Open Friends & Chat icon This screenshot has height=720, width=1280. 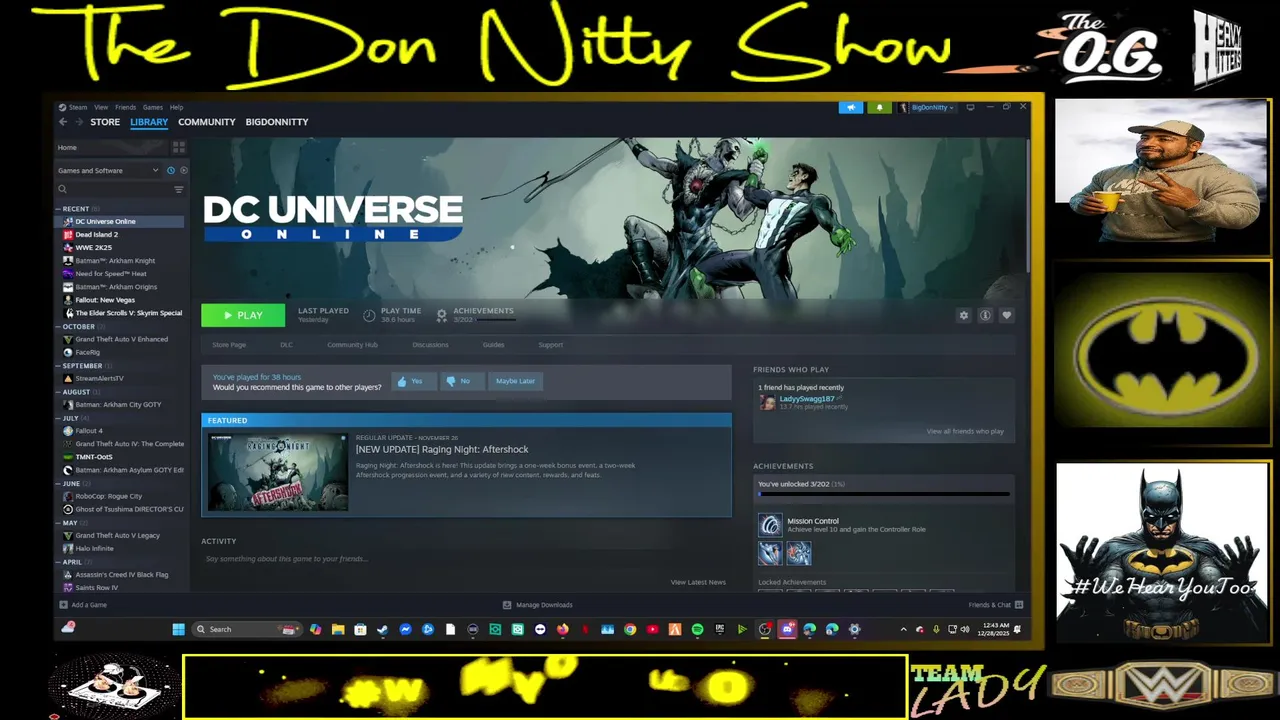pos(1018,605)
